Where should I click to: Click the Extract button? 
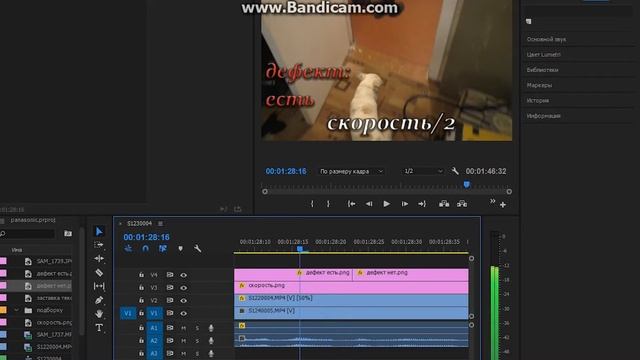pyautogui.click(x=462, y=204)
